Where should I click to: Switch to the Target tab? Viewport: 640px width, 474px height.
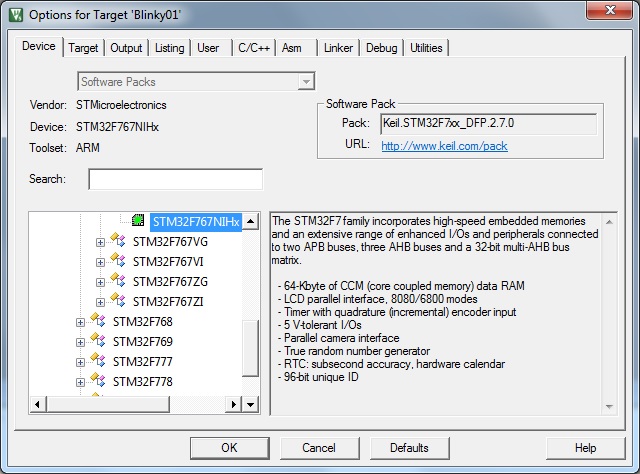83,48
